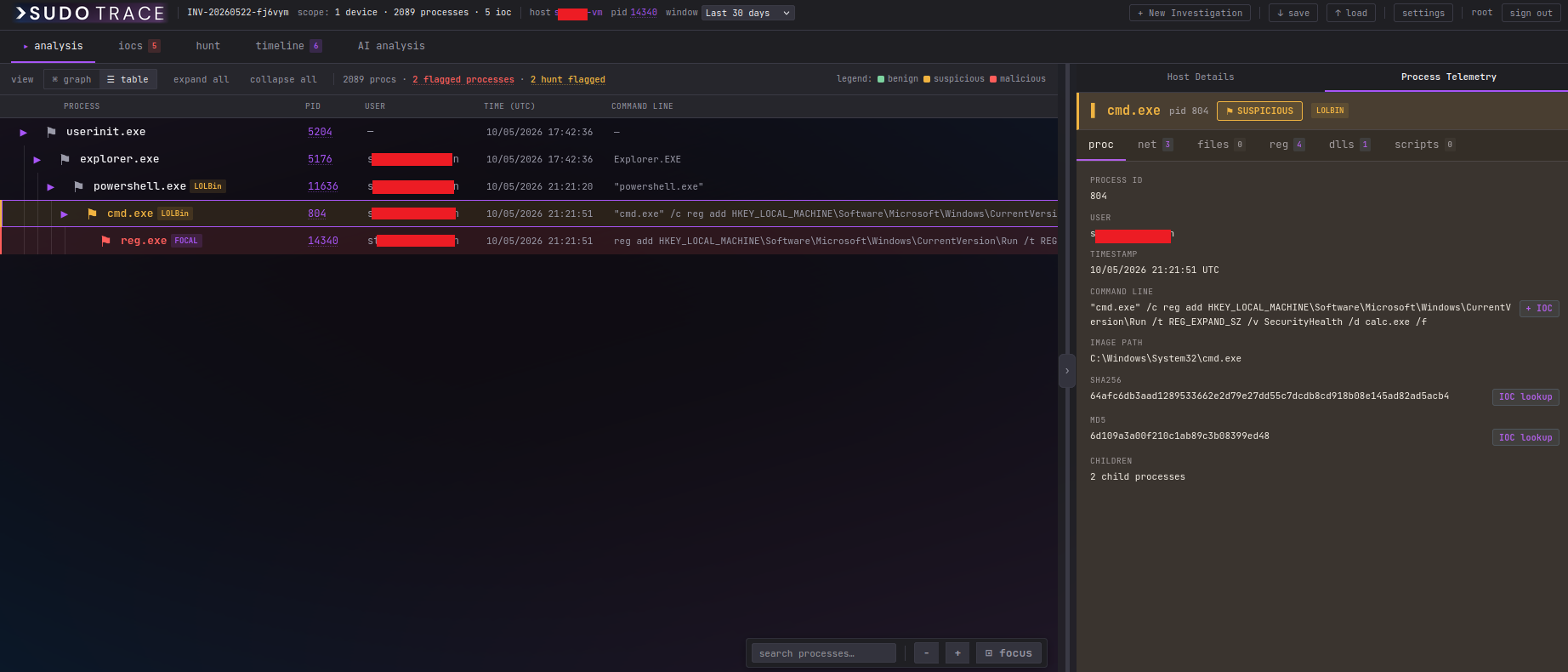Screen dimensions: 1568x672
Task: Click the FOCAL badge on reg.exe row
Action: (186, 241)
